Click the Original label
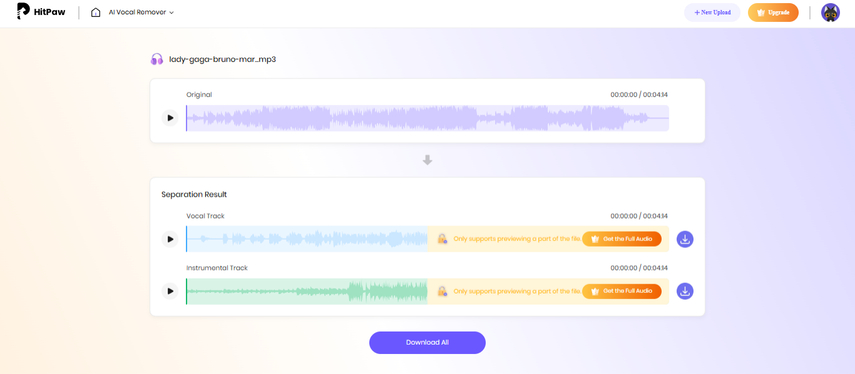This screenshot has width=855, height=374. tap(199, 95)
